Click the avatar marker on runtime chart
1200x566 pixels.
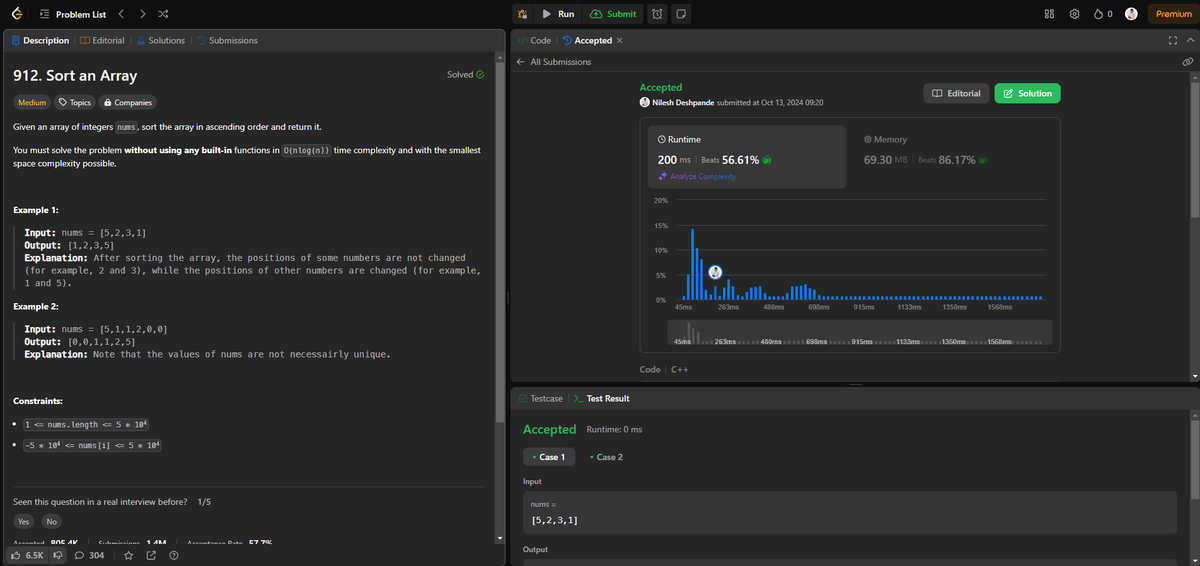tap(715, 272)
